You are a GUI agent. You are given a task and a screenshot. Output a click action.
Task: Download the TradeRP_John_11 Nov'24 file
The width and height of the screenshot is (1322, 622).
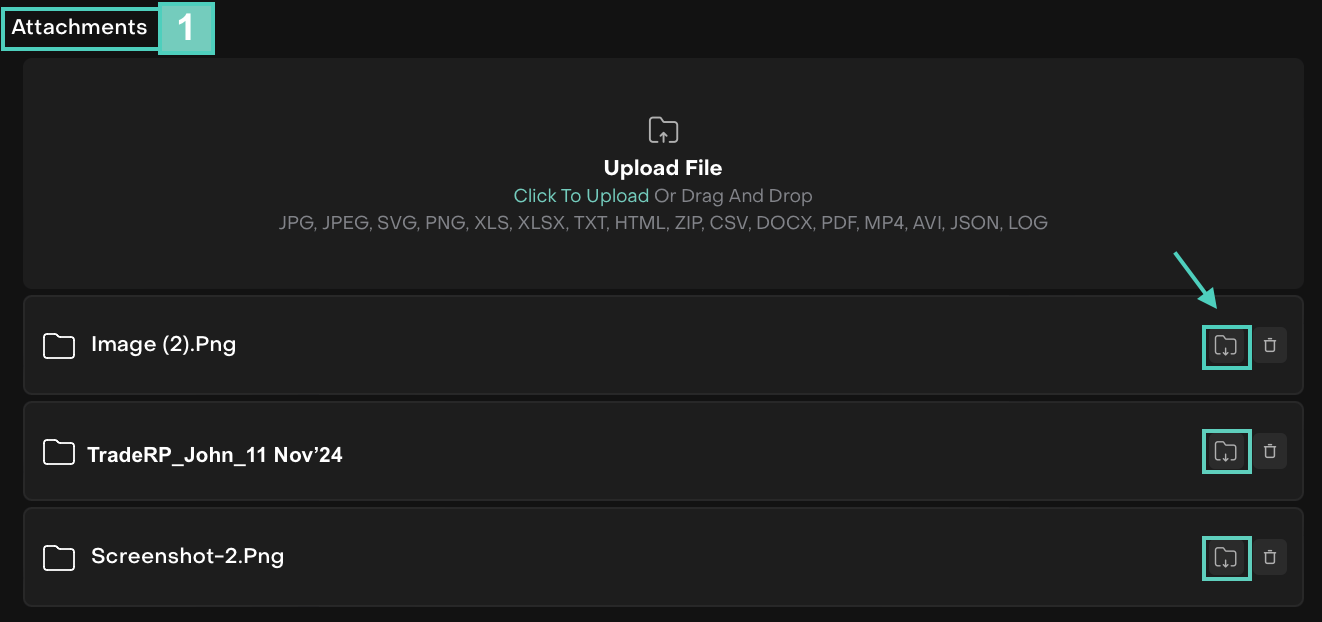pyautogui.click(x=1225, y=452)
